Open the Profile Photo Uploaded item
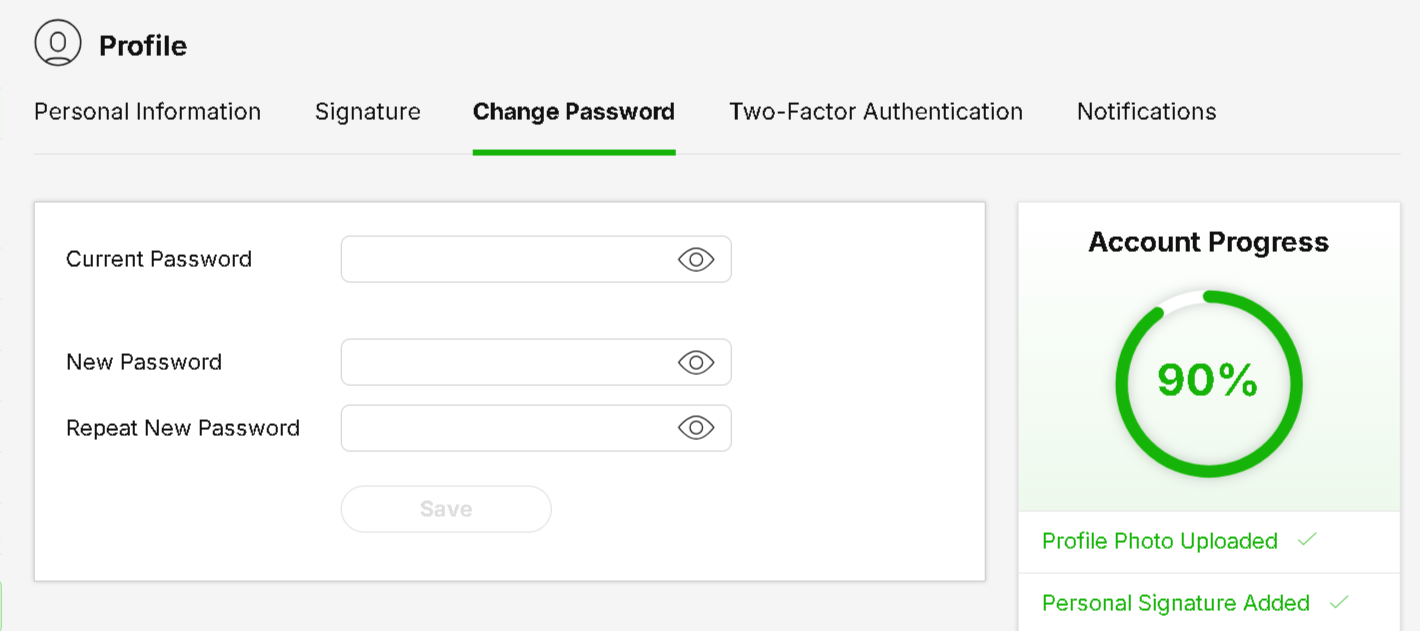The height and width of the screenshot is (631, 1420). click(x=1160, y=541)
